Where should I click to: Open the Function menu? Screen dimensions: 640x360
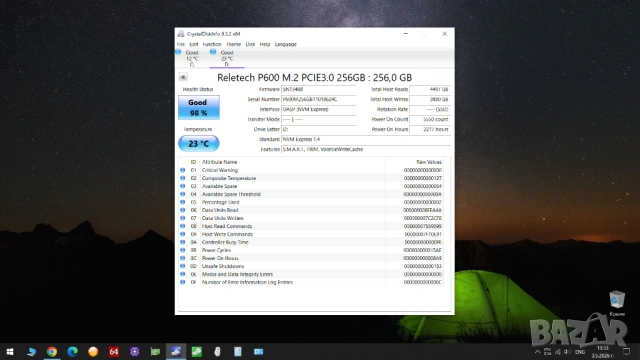click(212, 44)
